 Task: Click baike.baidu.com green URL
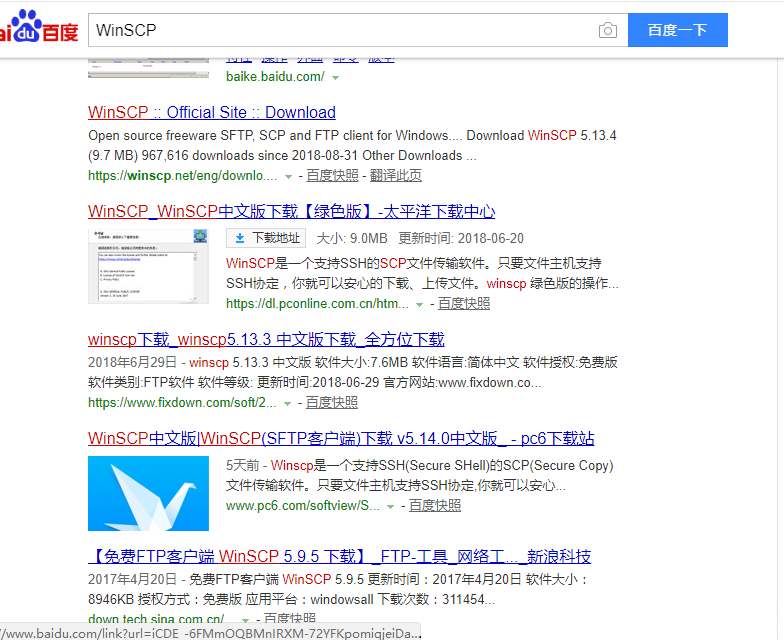[x=275, y=76]
